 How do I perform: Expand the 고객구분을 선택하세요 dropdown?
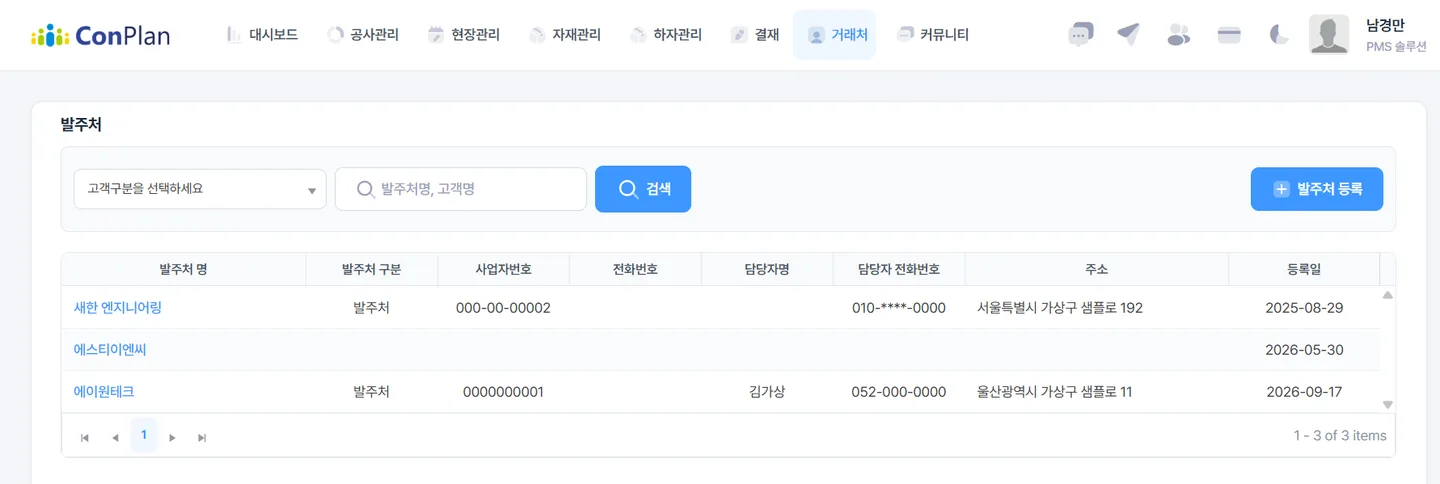click(200, 188)
